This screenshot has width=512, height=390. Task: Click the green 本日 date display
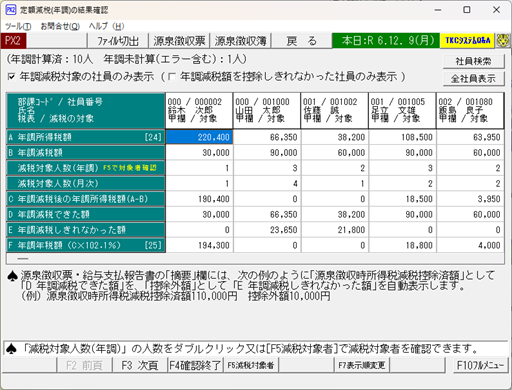(386, 41)
